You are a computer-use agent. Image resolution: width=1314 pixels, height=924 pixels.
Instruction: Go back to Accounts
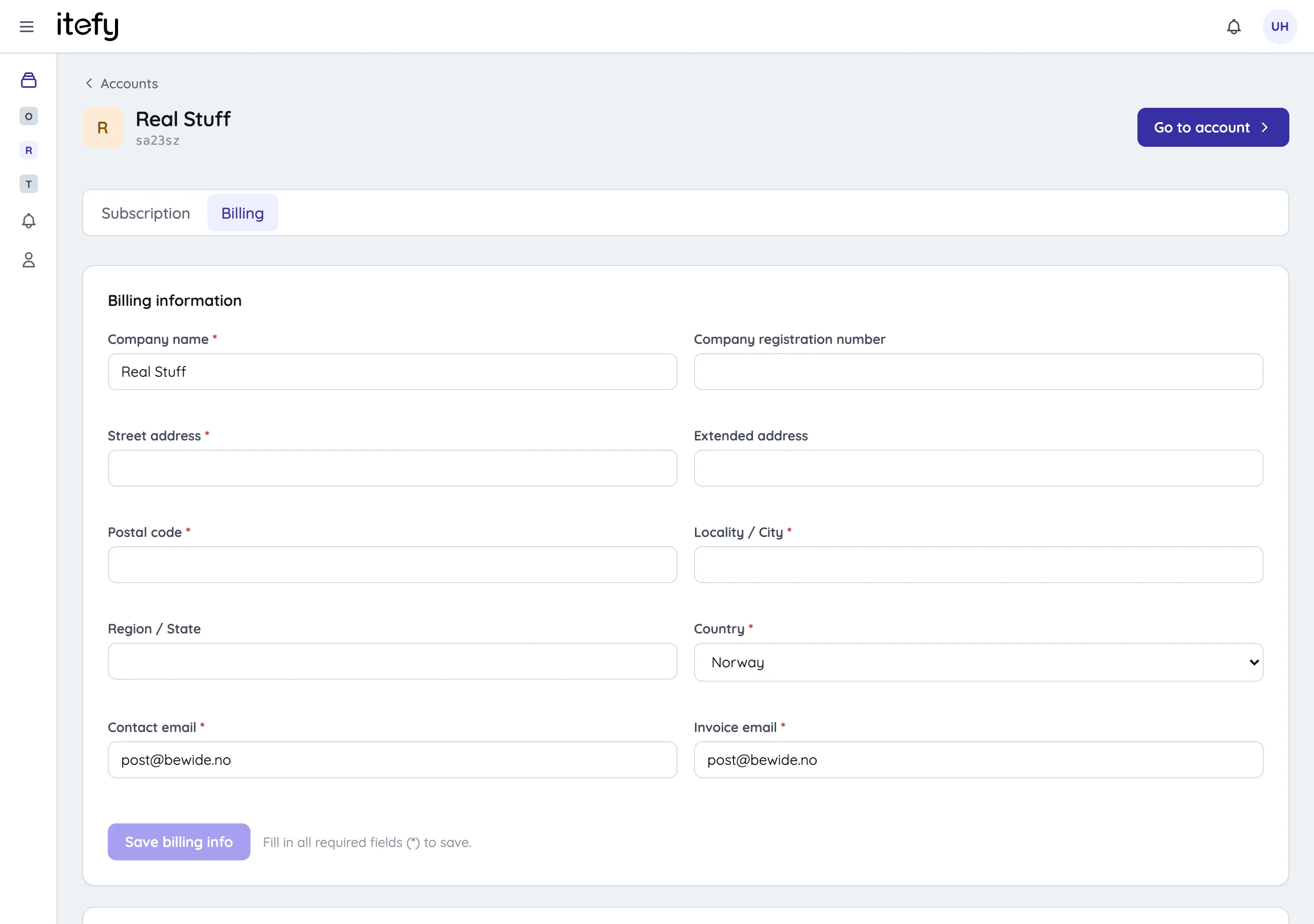click(x=121, y=84)
